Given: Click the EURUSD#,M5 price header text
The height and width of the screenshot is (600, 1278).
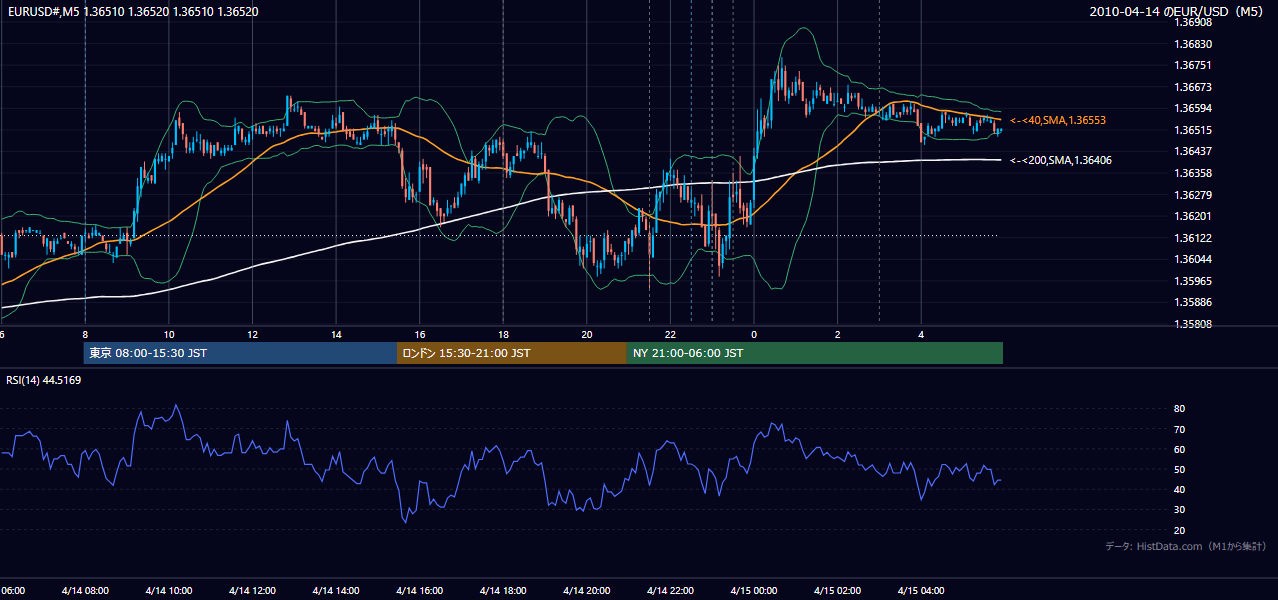Looking at the screenshot, I should [131, 12].
